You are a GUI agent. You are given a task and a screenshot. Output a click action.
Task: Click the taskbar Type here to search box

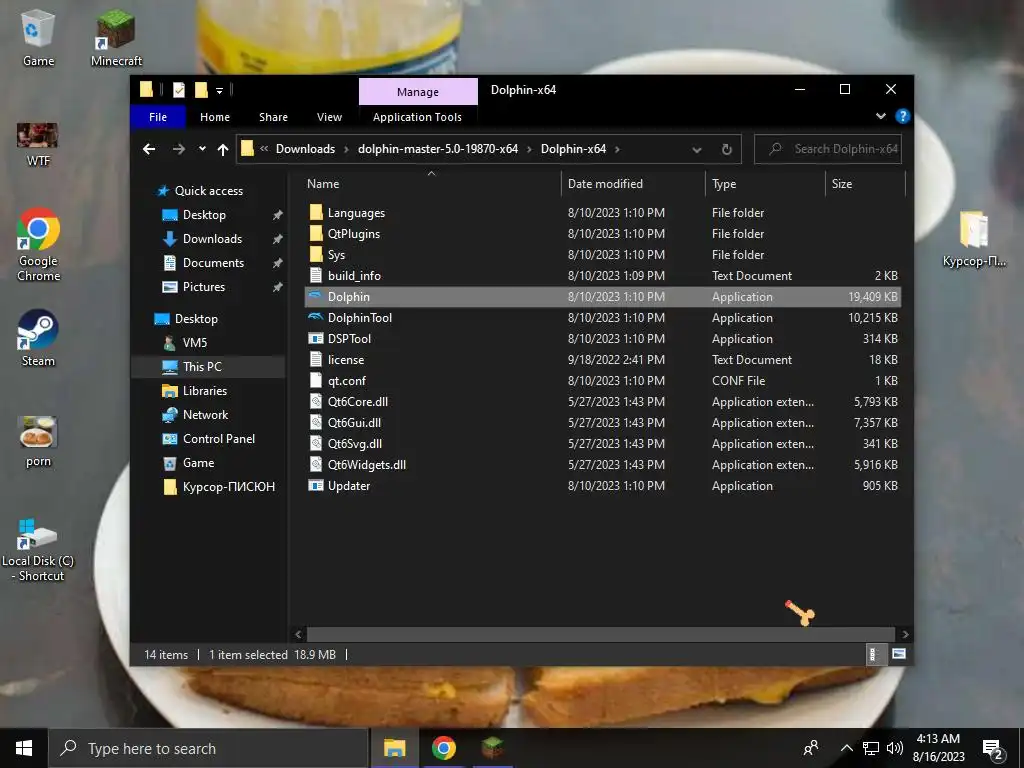tap(209, 748)
